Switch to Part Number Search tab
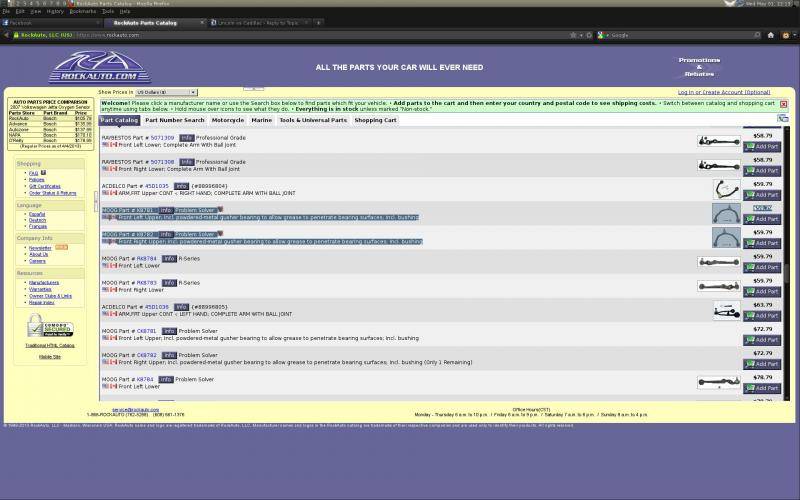Image resolution: width=800 pixels, height=500 pixels. [x=174, y=120]
